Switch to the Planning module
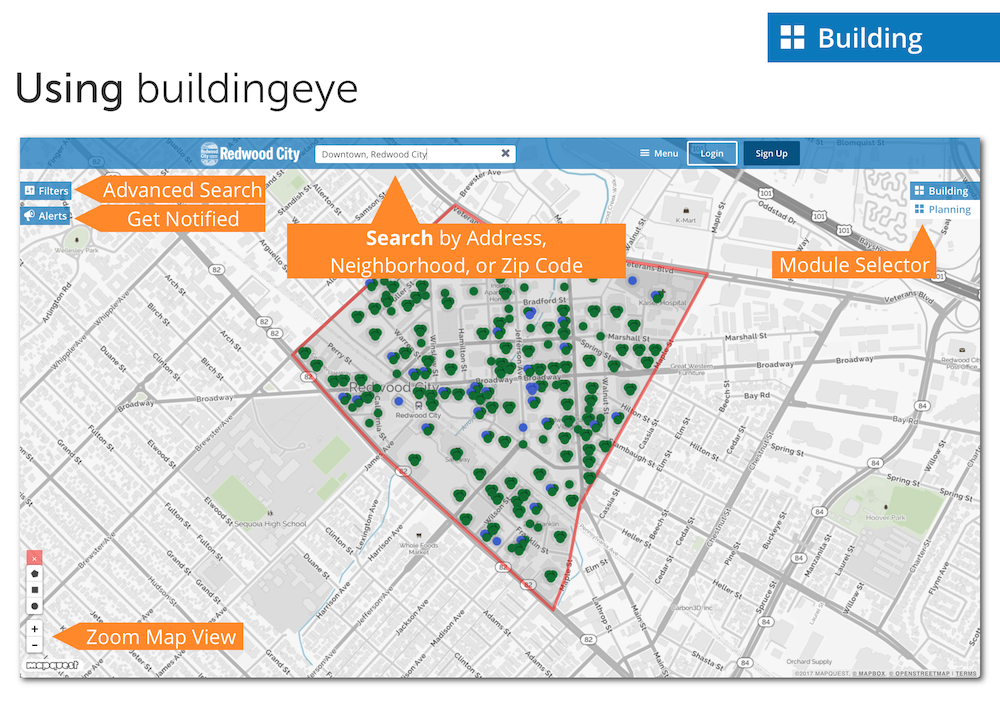This screenshot has height=715, width=1000. pos(943,209)
